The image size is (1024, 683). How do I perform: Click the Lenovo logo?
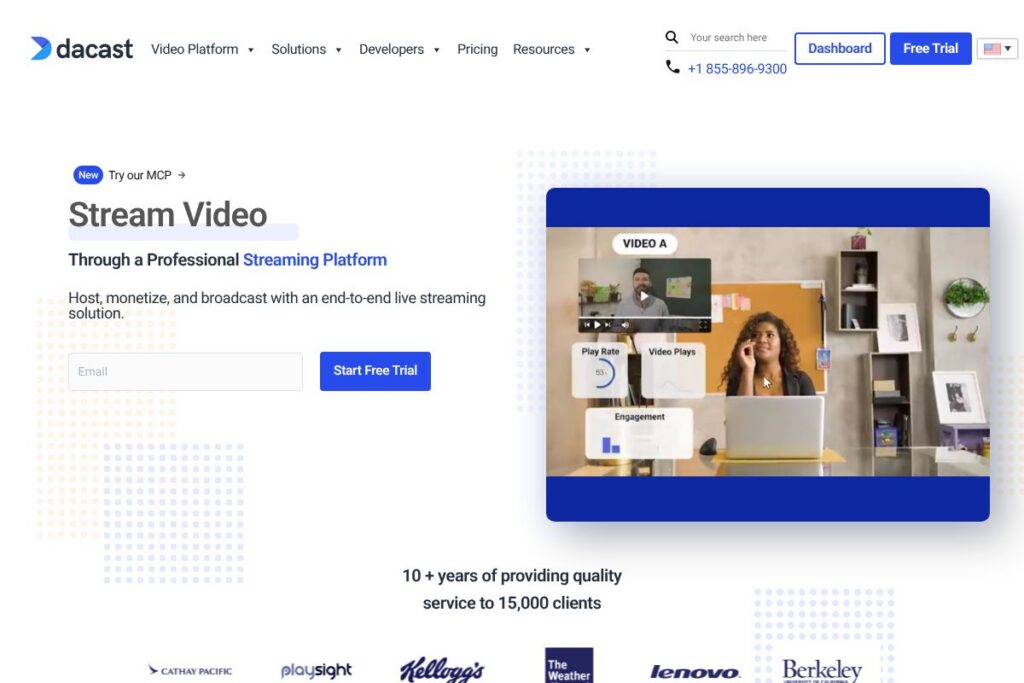pos(694,672)
